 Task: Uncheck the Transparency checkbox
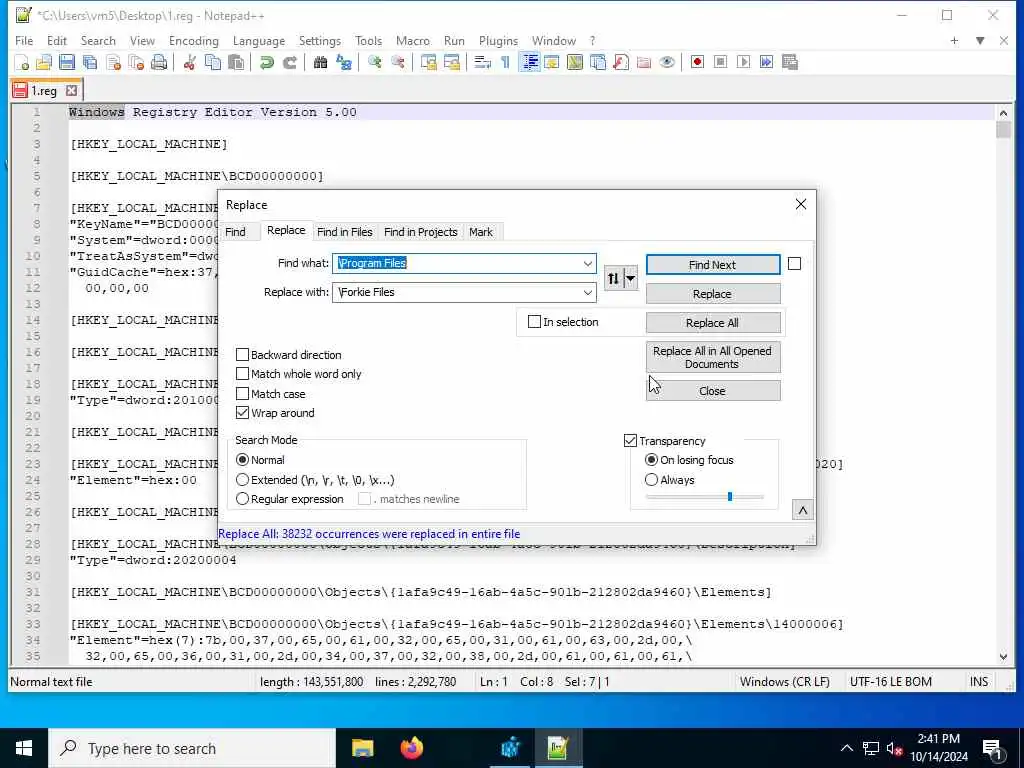pyautogui.click(x=630, y=441)
